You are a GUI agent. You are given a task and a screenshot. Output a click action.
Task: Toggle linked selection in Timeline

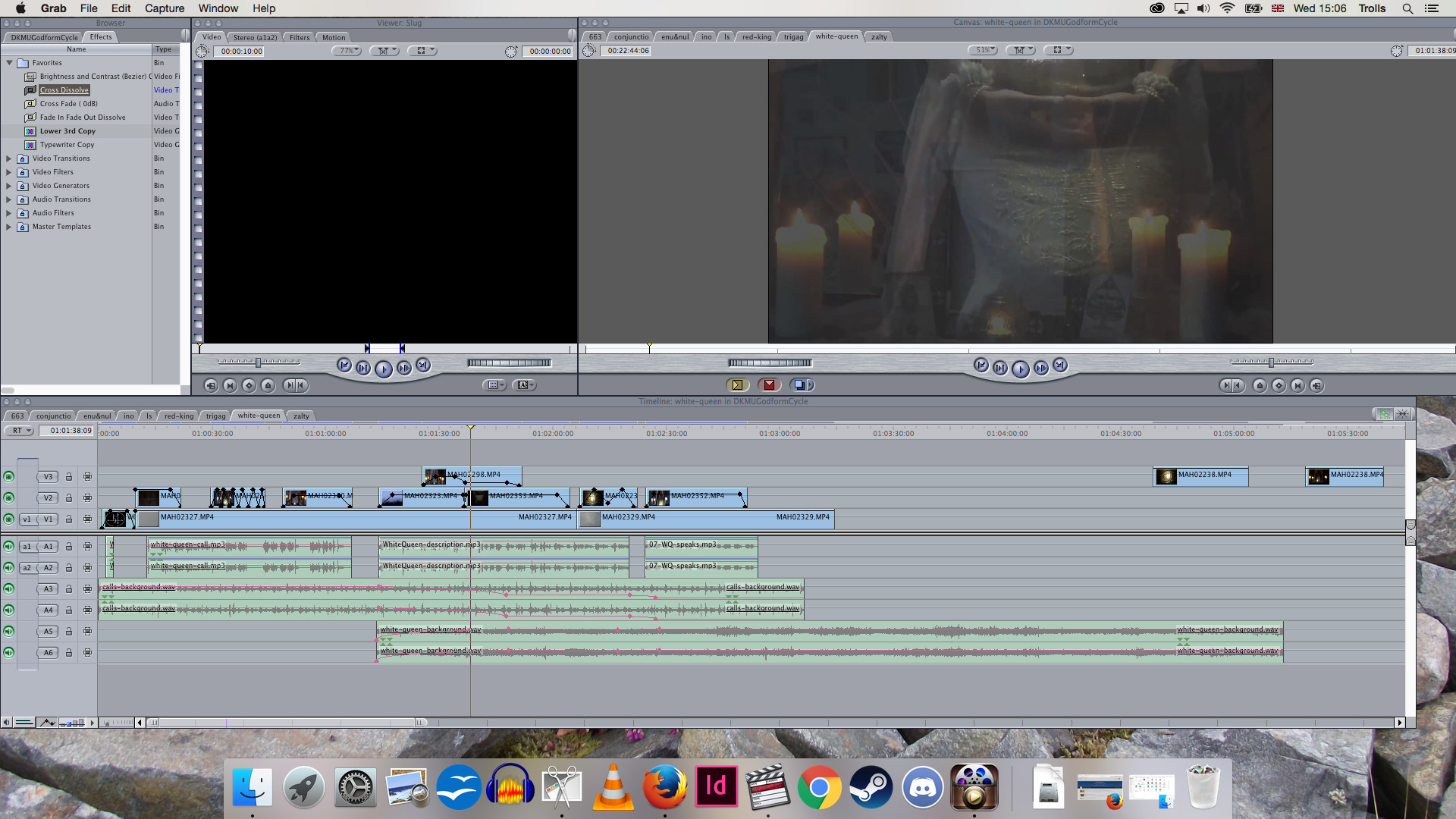[x=1384, y=414]
